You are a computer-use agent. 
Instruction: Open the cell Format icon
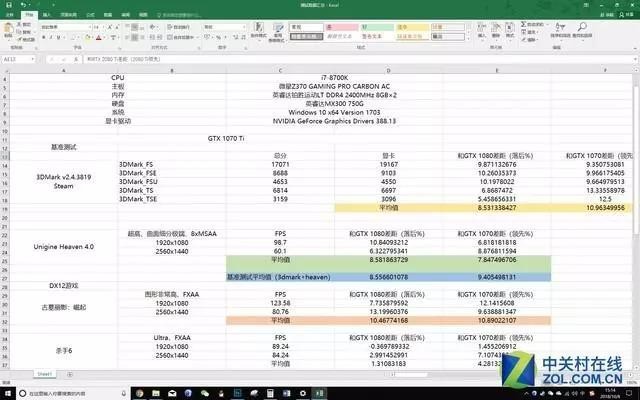510,30
